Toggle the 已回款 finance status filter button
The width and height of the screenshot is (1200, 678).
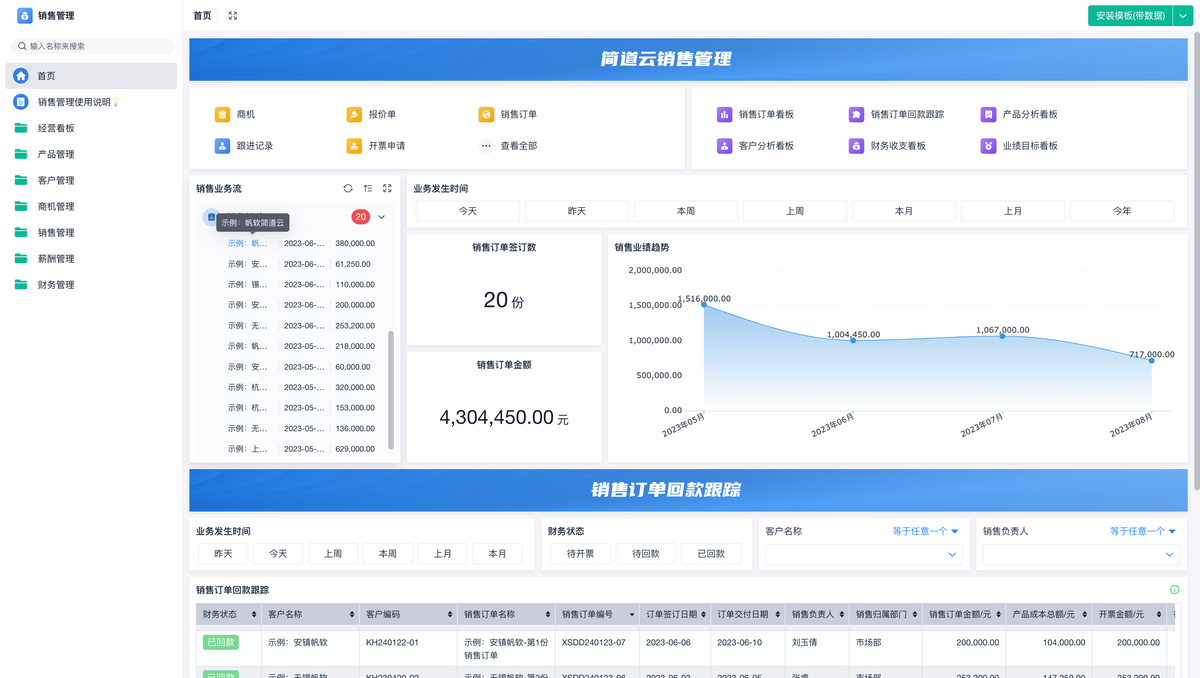click(711, 553)
